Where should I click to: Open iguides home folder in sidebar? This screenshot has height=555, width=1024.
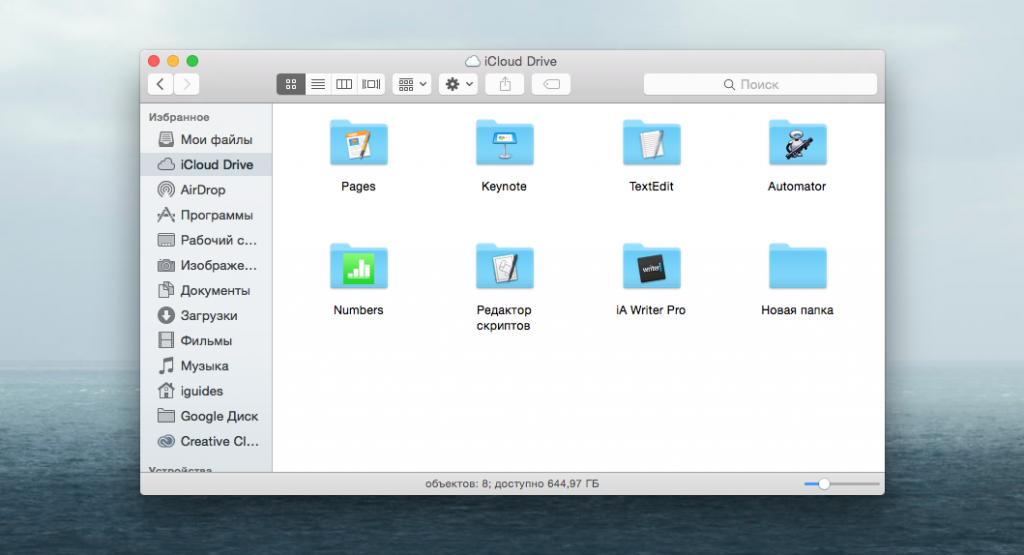click(206, 390)
